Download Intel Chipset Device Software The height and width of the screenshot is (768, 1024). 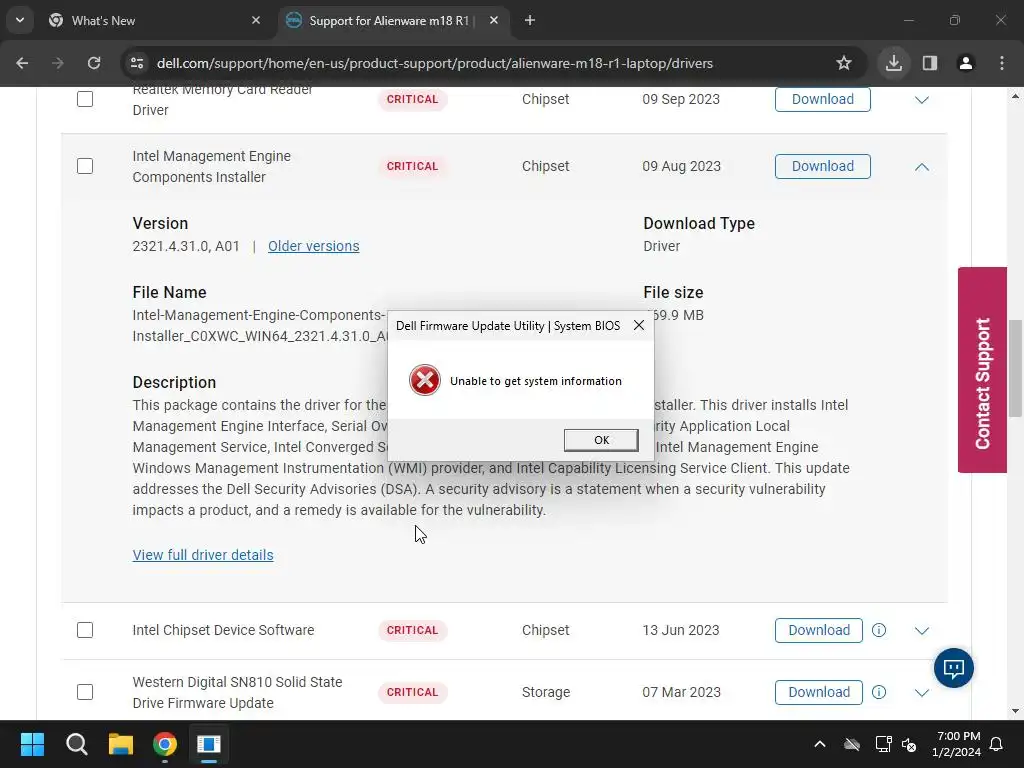click(818, 630)
